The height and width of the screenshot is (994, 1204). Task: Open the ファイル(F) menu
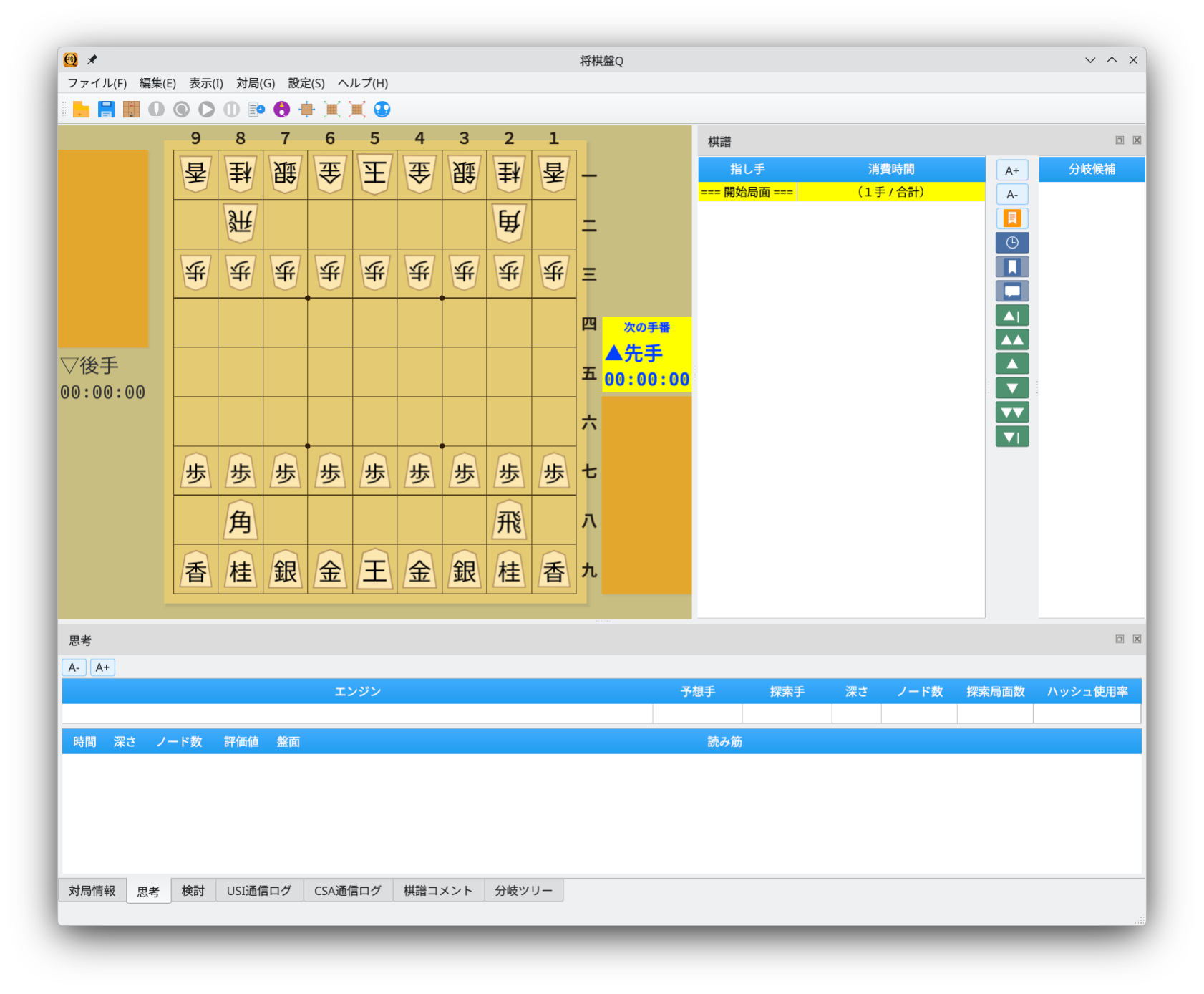(97, 83)
